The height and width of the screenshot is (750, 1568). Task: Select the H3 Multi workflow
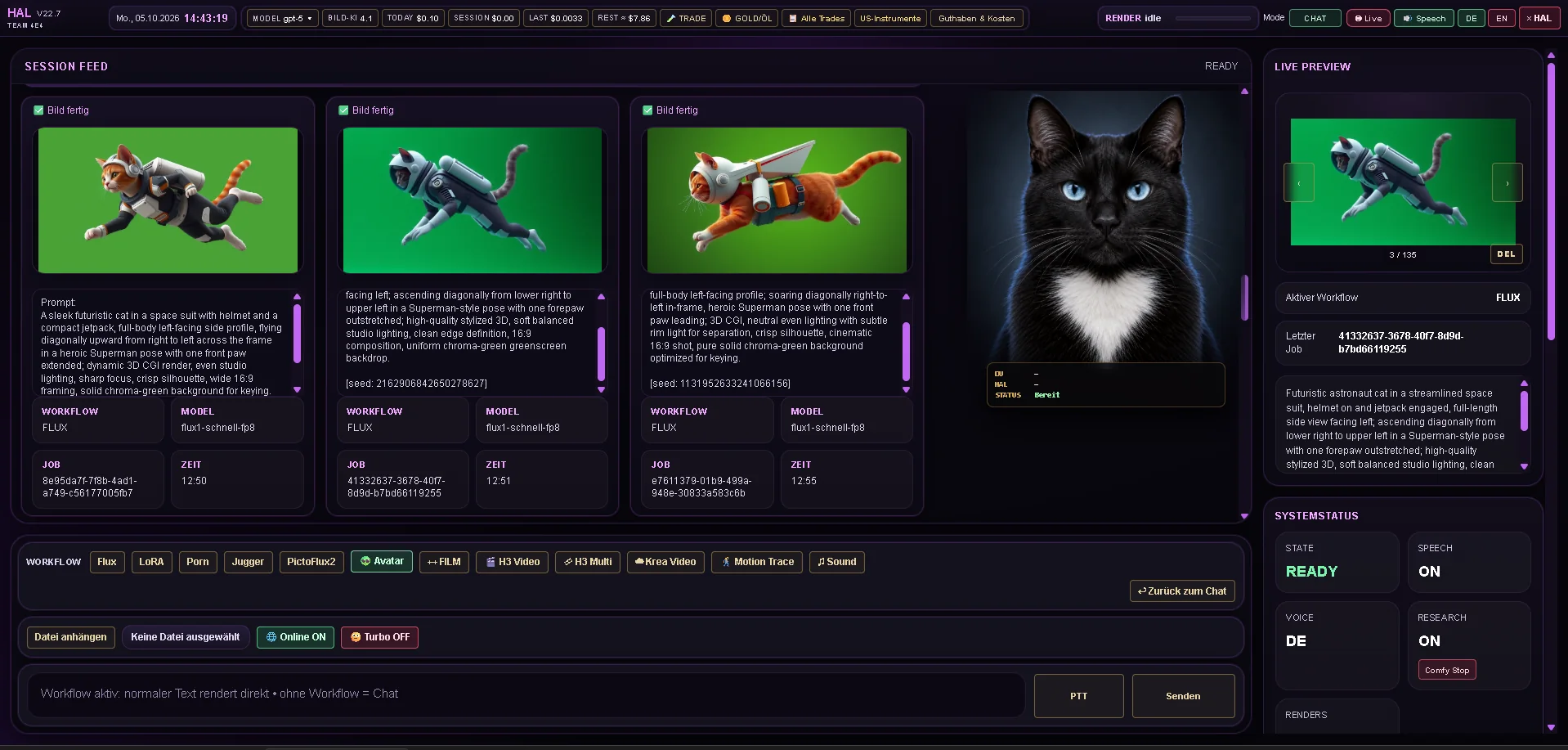coord(588,562)
